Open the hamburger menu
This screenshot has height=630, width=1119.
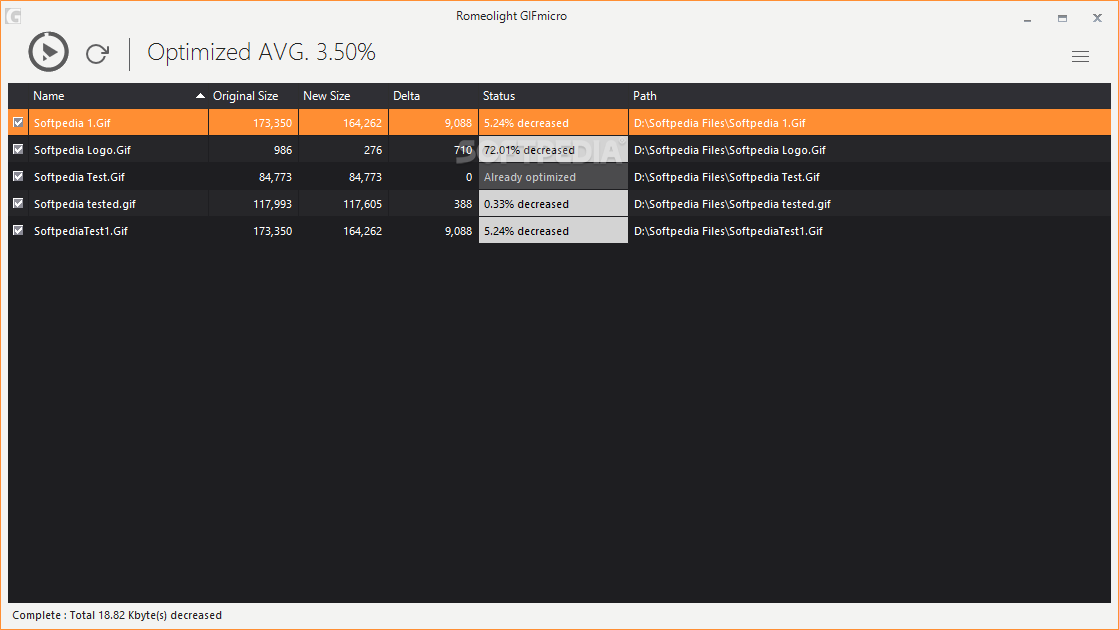(x=1080, y=56)
